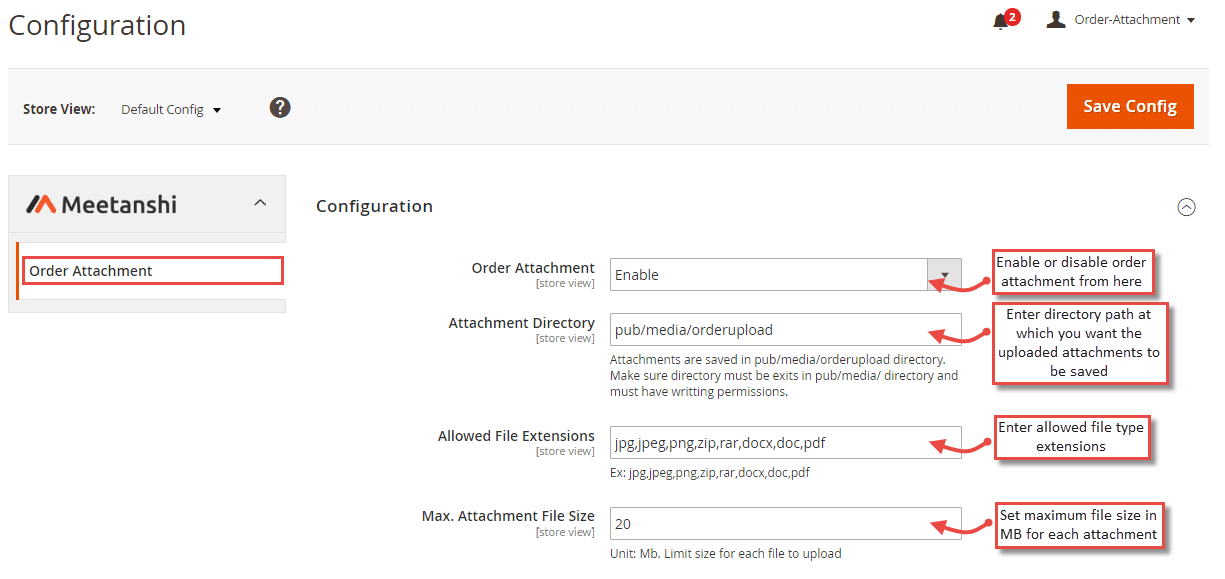
Task: Open the Store View selector
Action: [x=170, y=109]
